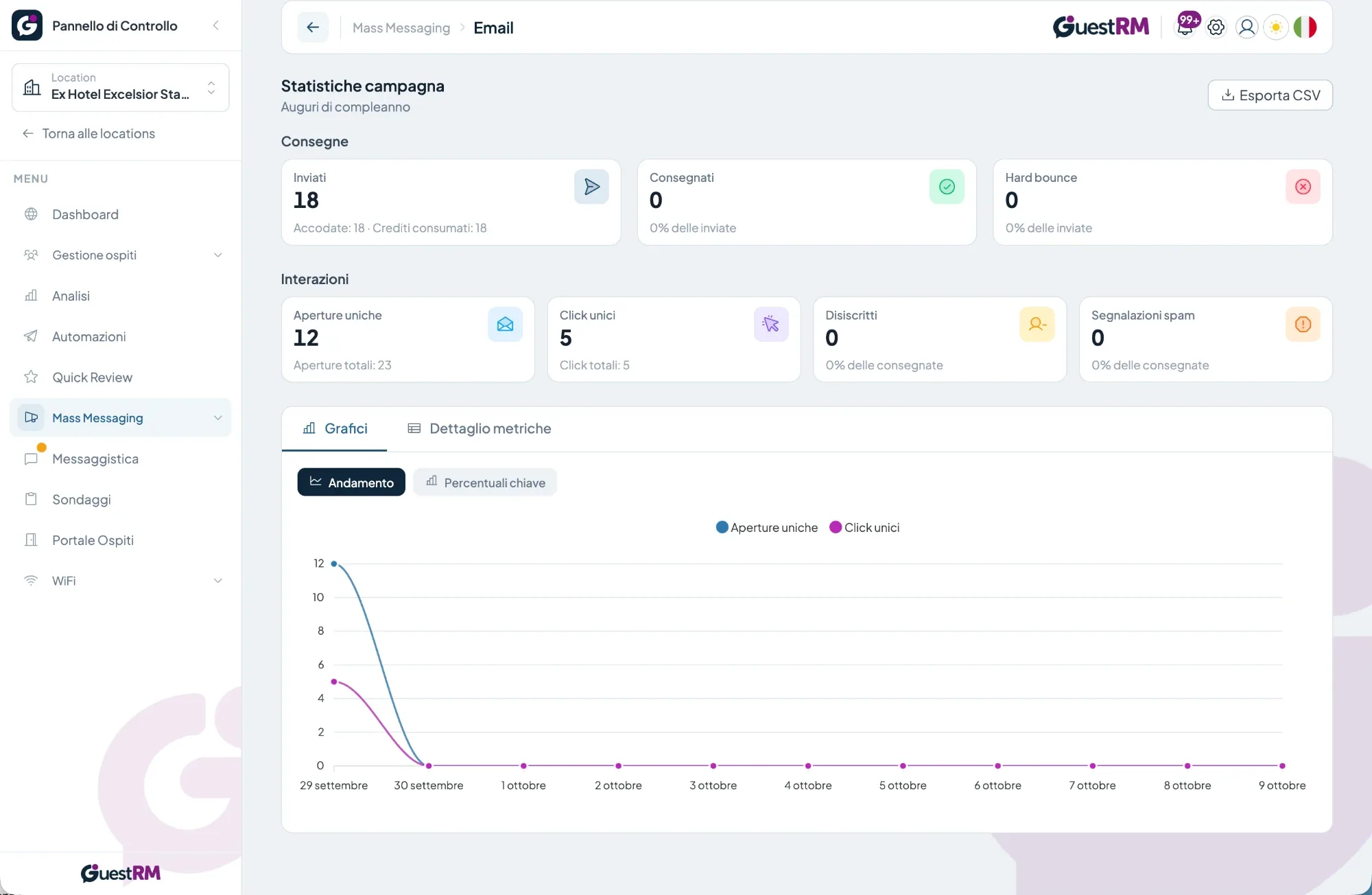Expand the Gestione ospiti submenu chevron
This screenshot has width=1372, height=895.
coord(217,255)
